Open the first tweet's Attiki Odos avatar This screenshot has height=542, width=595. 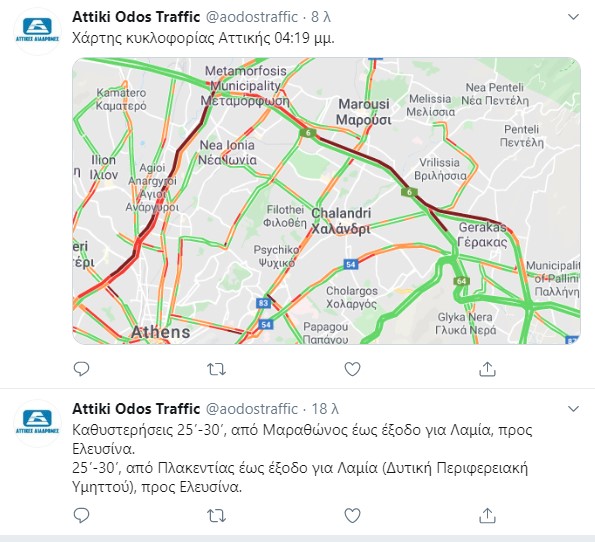(x=37, y=31)
